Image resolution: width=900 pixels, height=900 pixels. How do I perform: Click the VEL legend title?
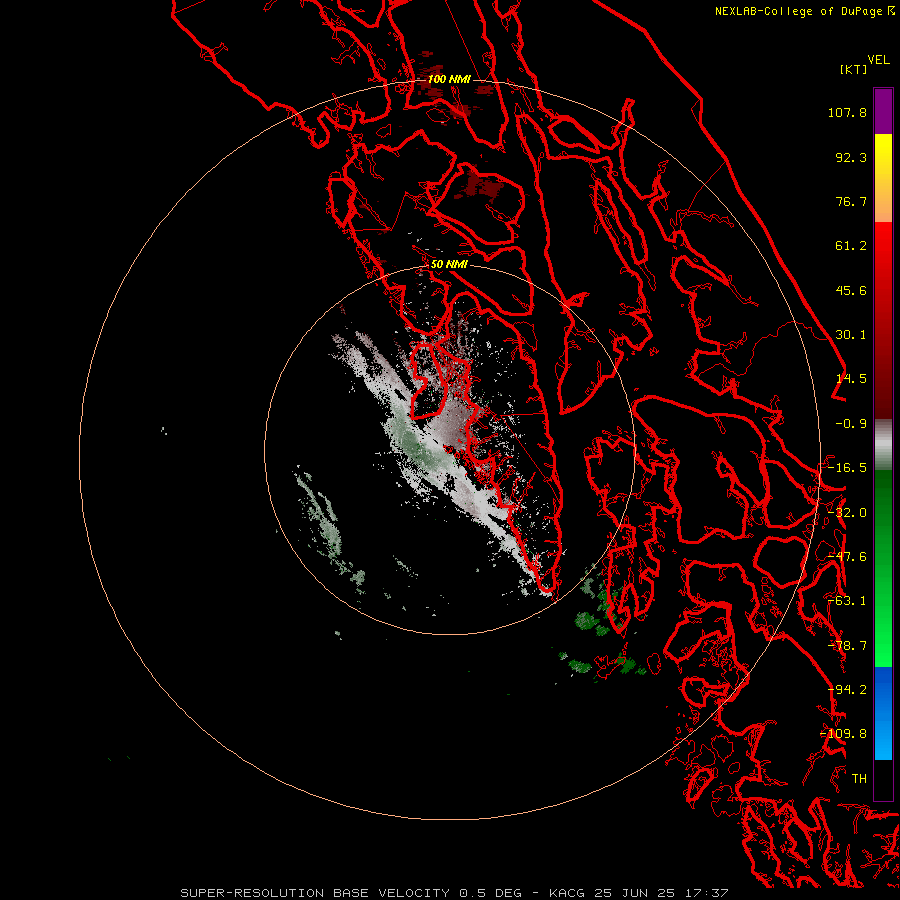(878, 60)
